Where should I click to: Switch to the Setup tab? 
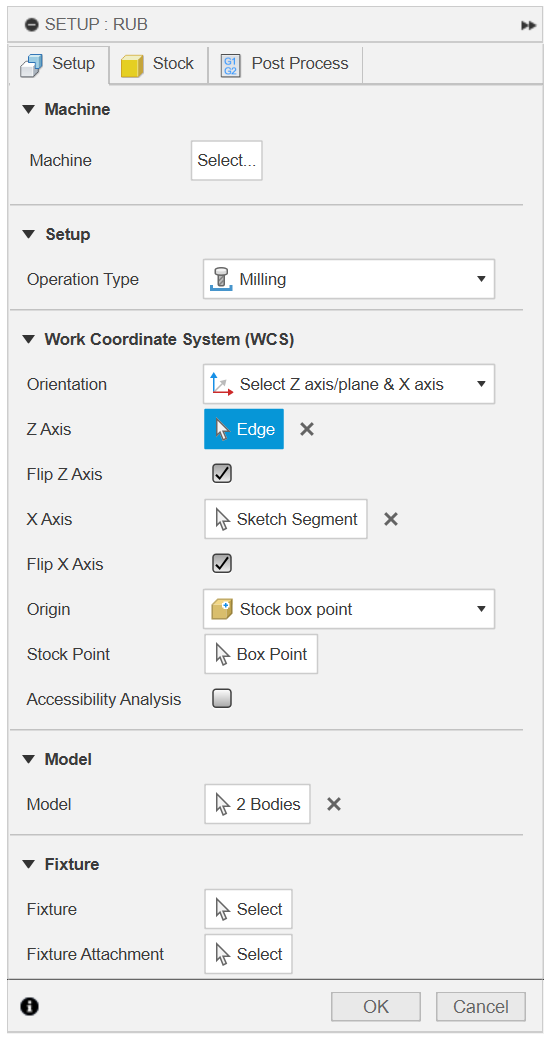click(x=58, y=64)
